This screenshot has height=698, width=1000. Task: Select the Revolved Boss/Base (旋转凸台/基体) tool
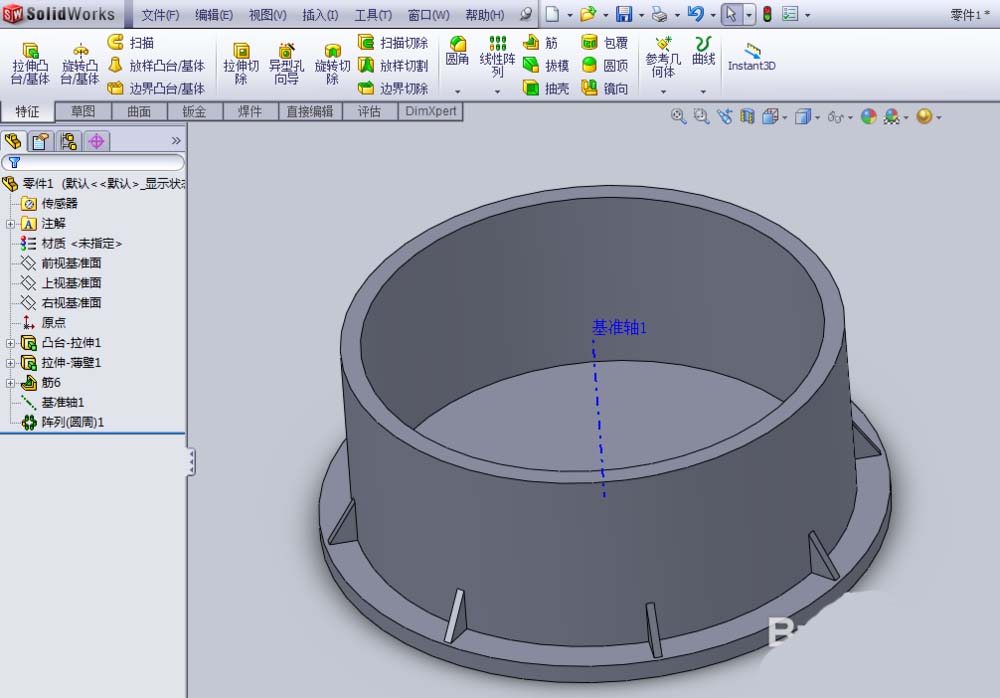[80, 63]
